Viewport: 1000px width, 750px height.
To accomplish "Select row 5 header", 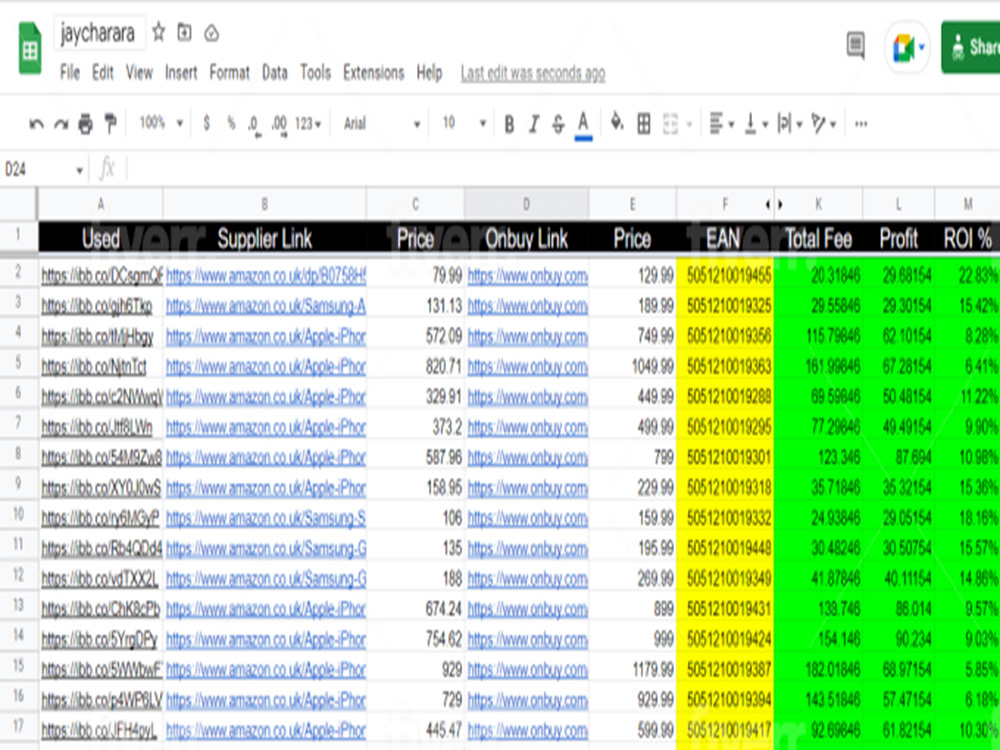I will tap(18, 365).
